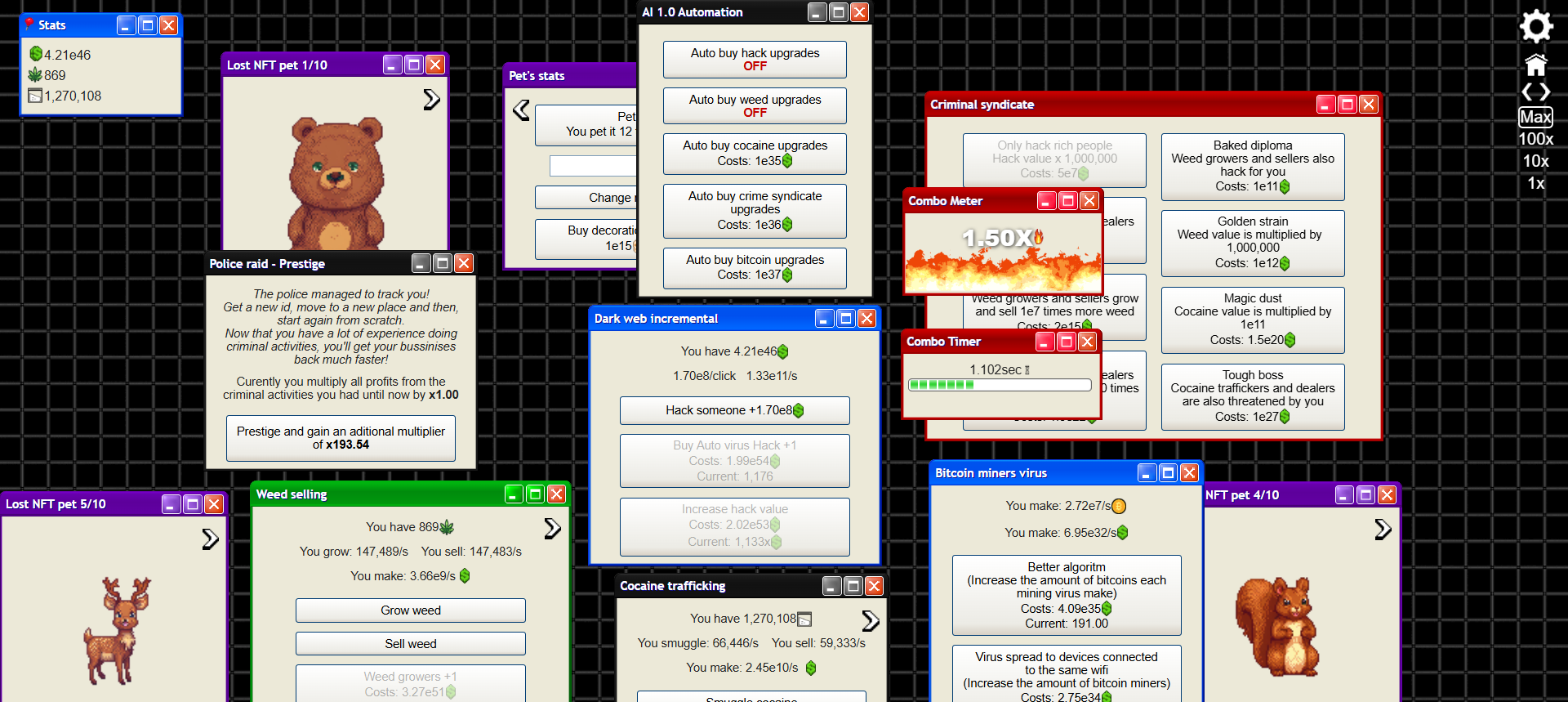Click the 4.21e46 money value in Stats
The width and height of the screenshot is (1568, 702).
coord(67,55)
